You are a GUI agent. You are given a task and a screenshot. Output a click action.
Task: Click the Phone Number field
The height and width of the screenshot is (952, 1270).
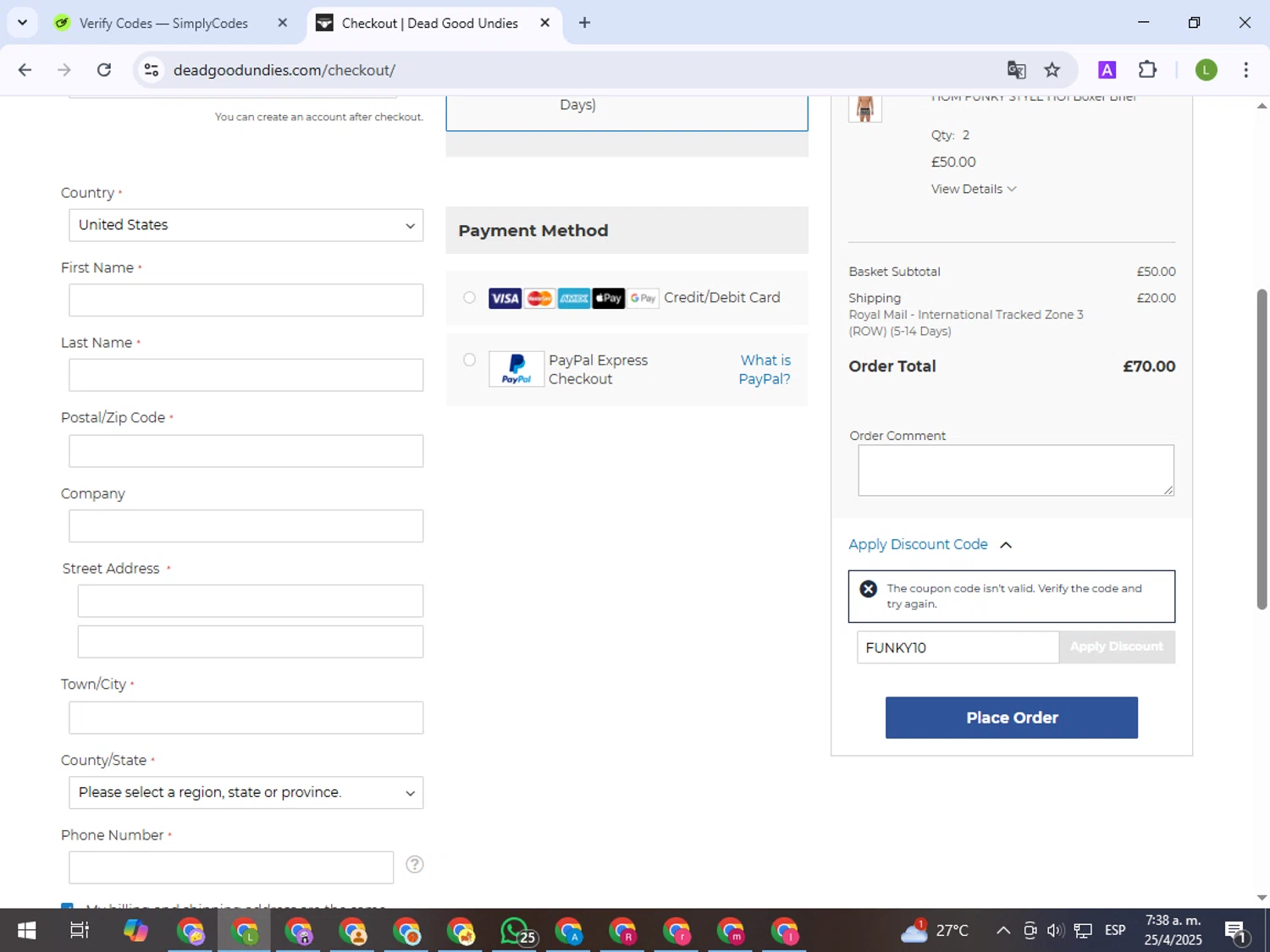pyautogui.click(x=231, y=867)
